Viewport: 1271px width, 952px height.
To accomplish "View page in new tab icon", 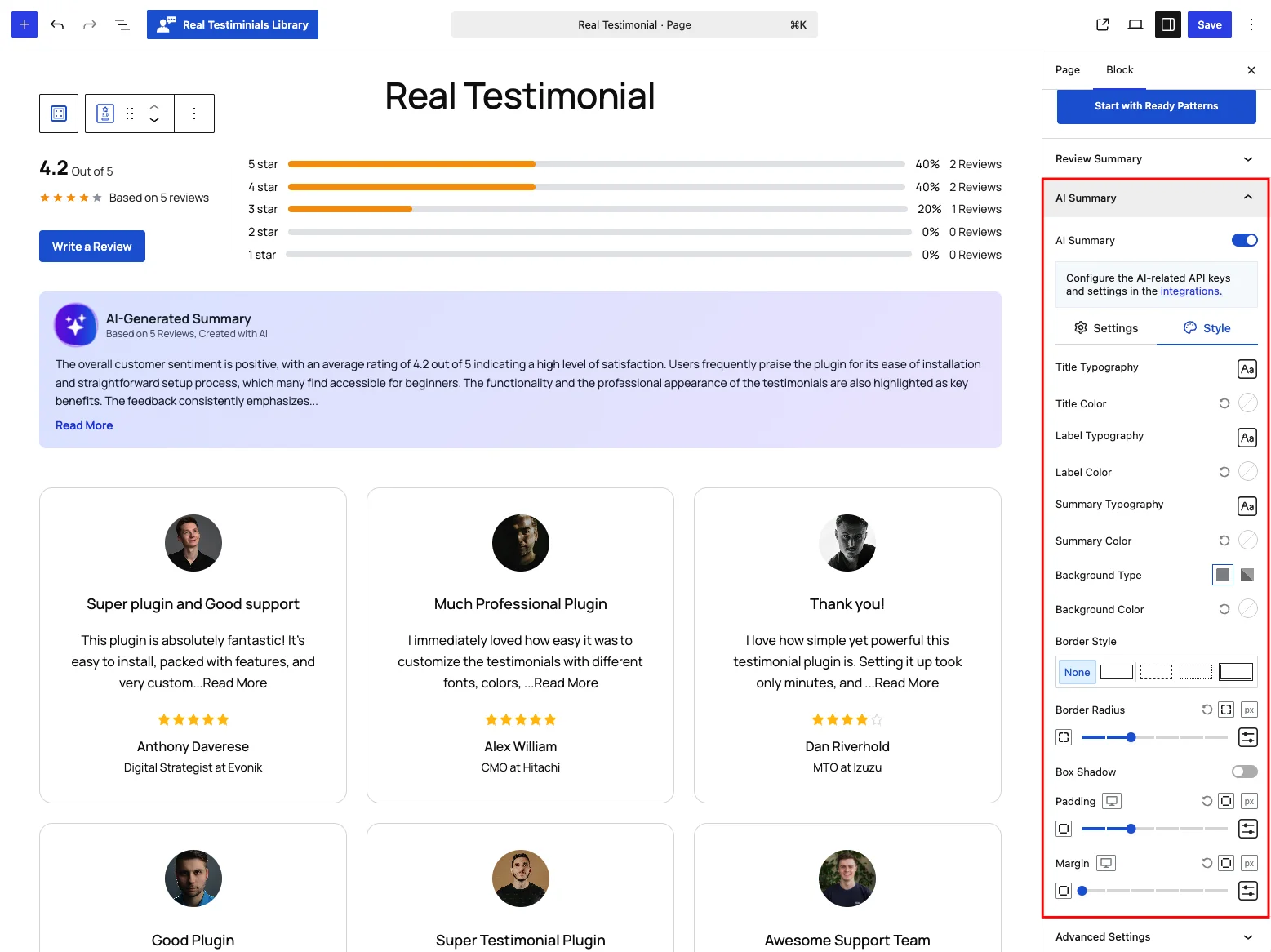I will click(1103, 24).
